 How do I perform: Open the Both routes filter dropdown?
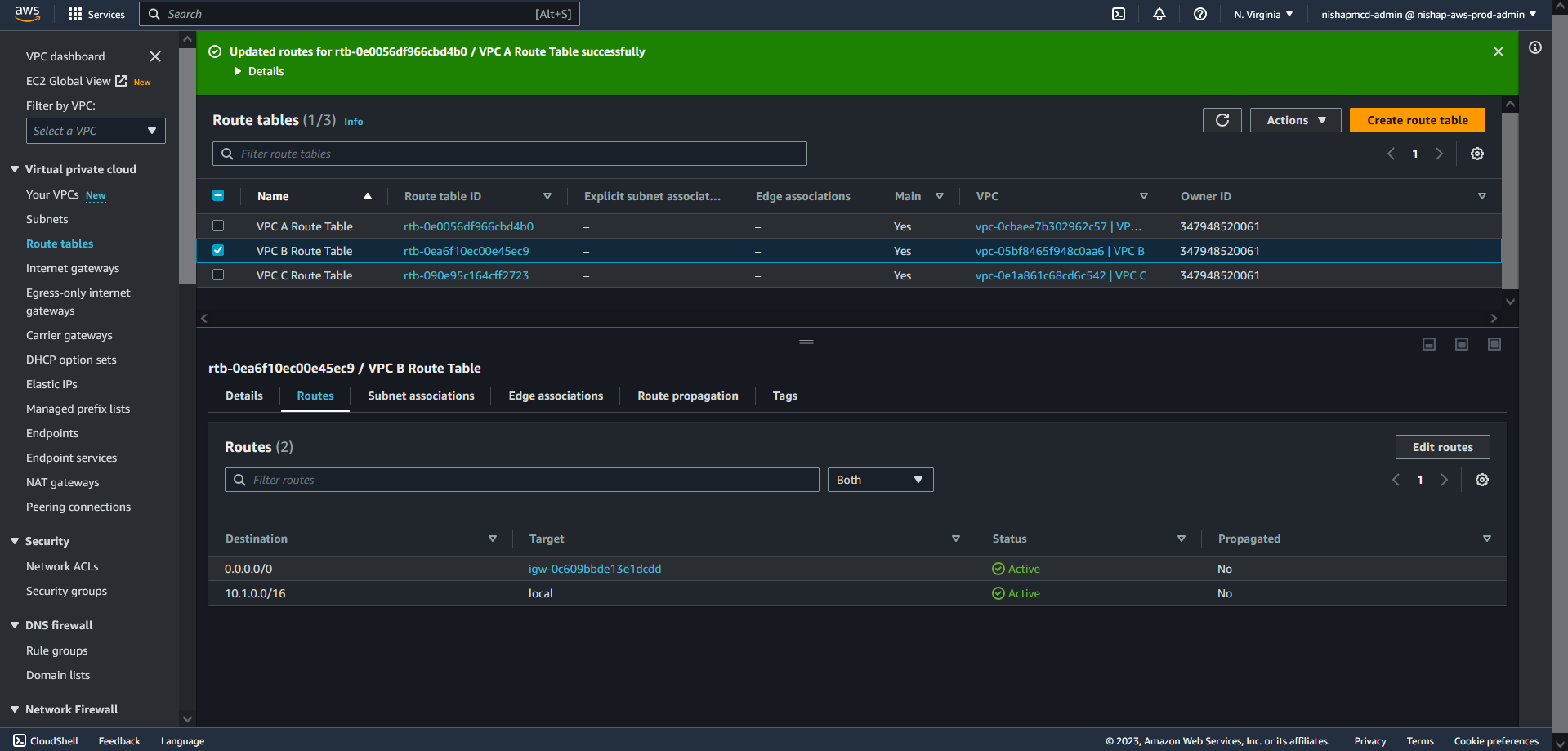(x=879, y=480)
